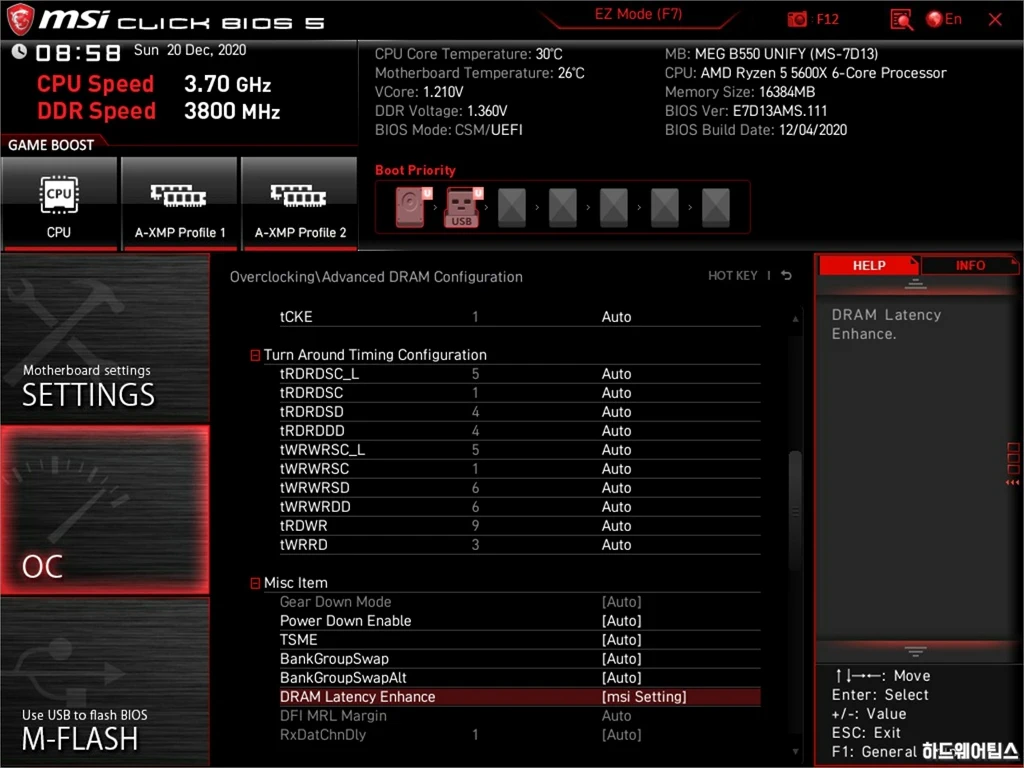This screenshot has height=768, width=1024.
Task: Click the settings list scrollbar thumb
Action: point(795,509)
